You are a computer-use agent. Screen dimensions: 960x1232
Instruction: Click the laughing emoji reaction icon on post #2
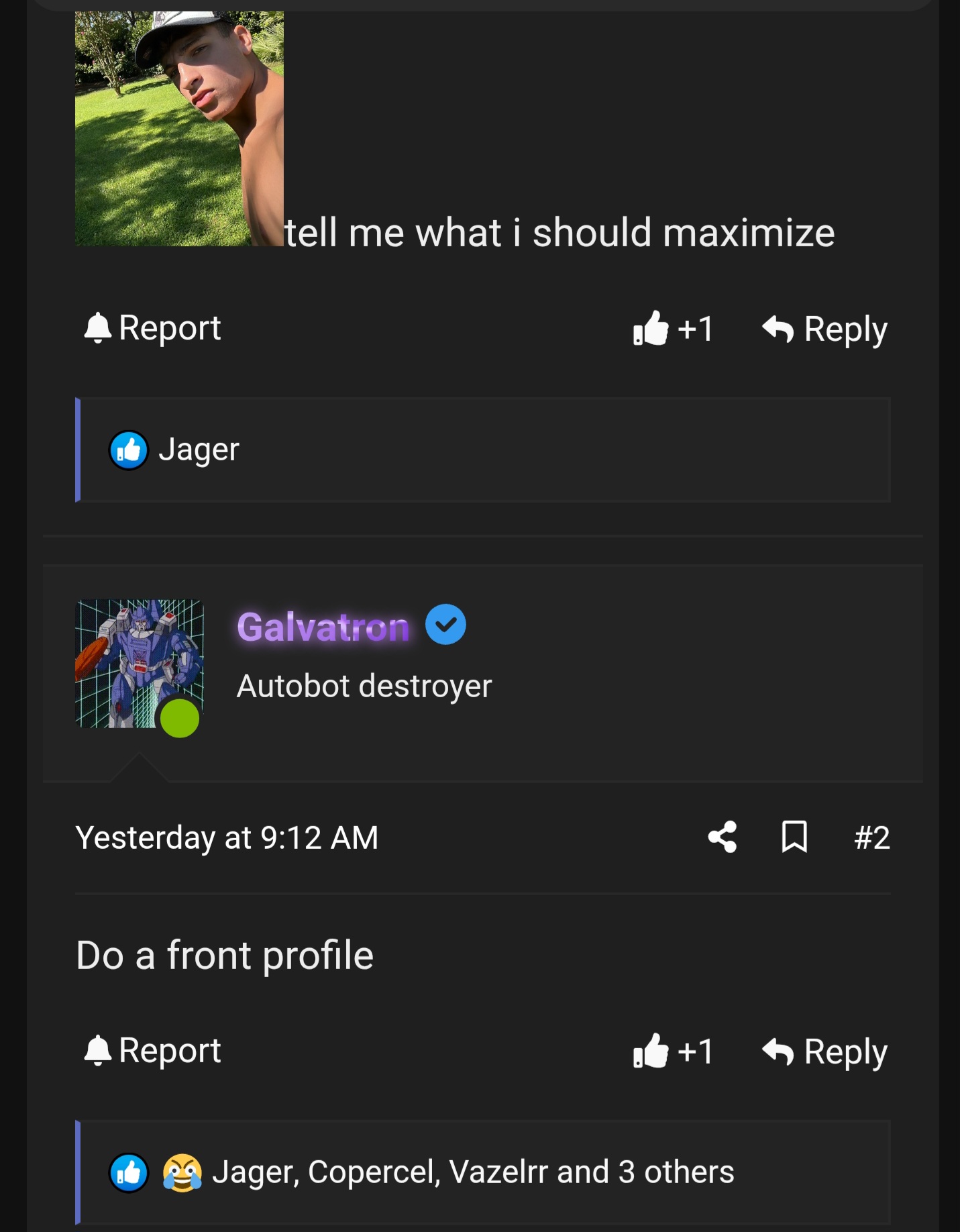(x=182, y=1173)
